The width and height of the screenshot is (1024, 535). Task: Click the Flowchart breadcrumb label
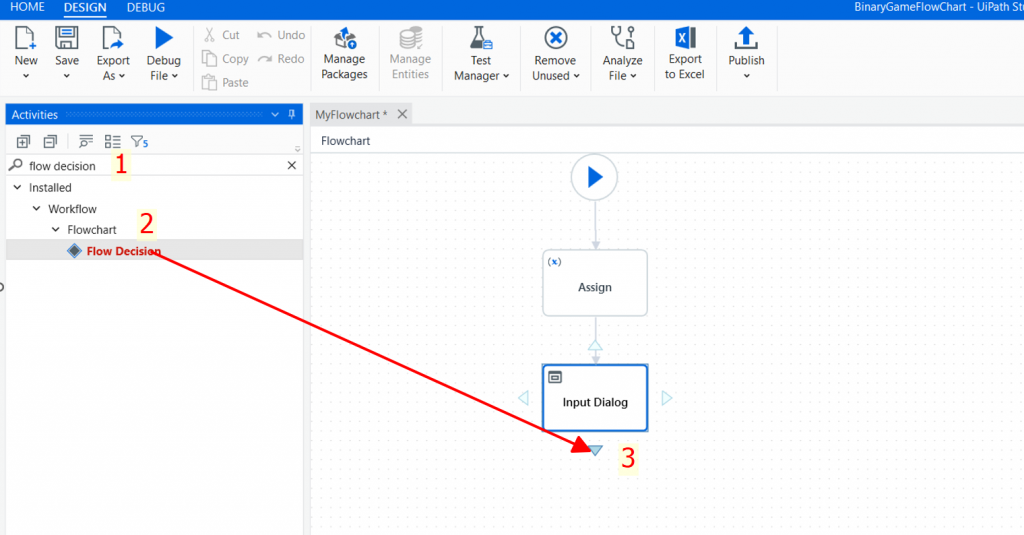345,140
